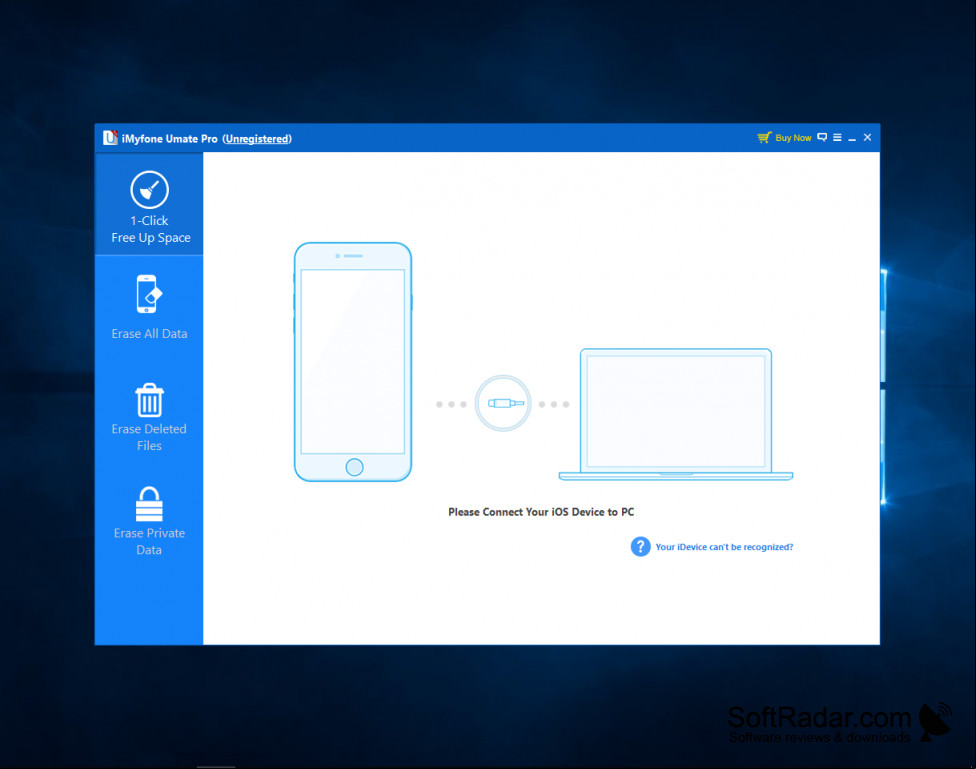This screenshot has width=976, height=769.
Task: Click the Buy Now link
Action: click(793, 138)
